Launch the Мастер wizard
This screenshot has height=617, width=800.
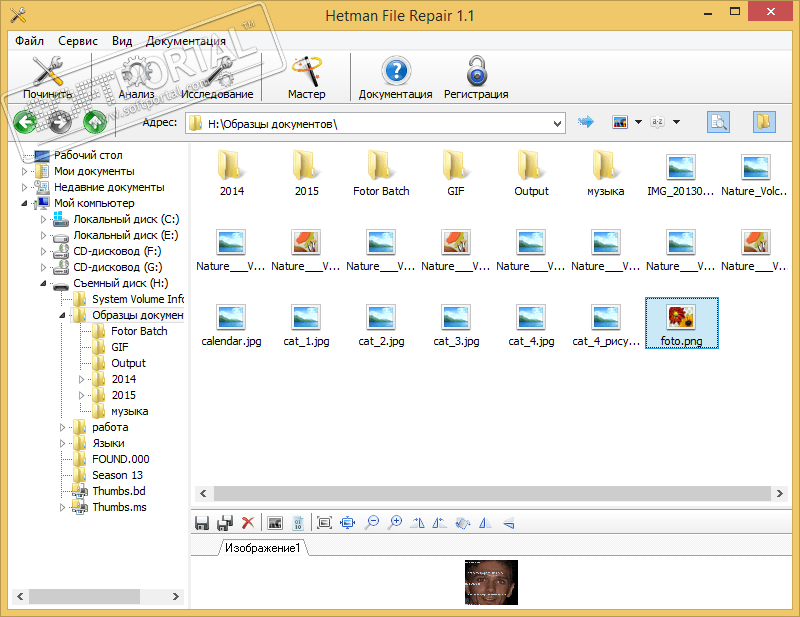tap(306, 78)
